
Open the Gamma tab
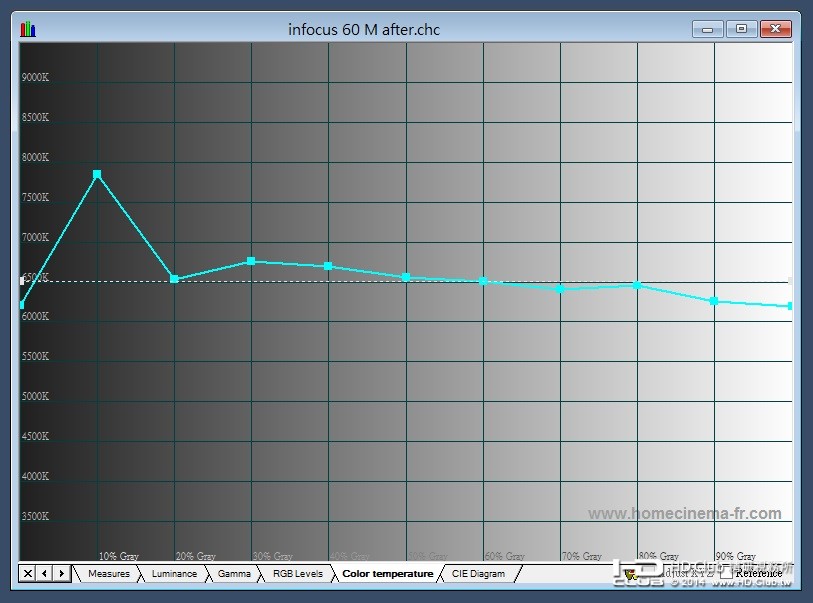pyautogui.click(x=234, y=573)
